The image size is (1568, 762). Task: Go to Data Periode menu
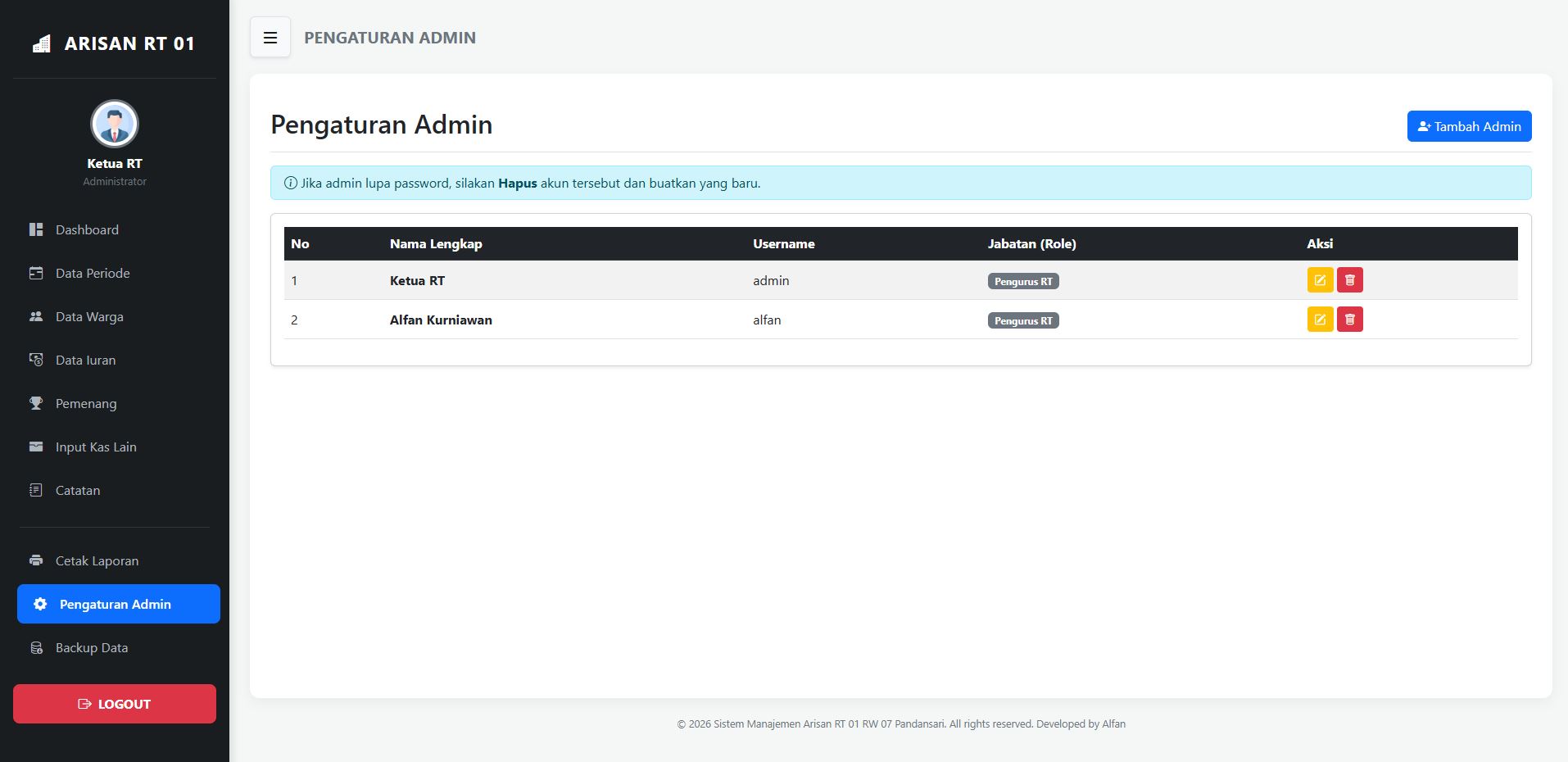point(92,274)
